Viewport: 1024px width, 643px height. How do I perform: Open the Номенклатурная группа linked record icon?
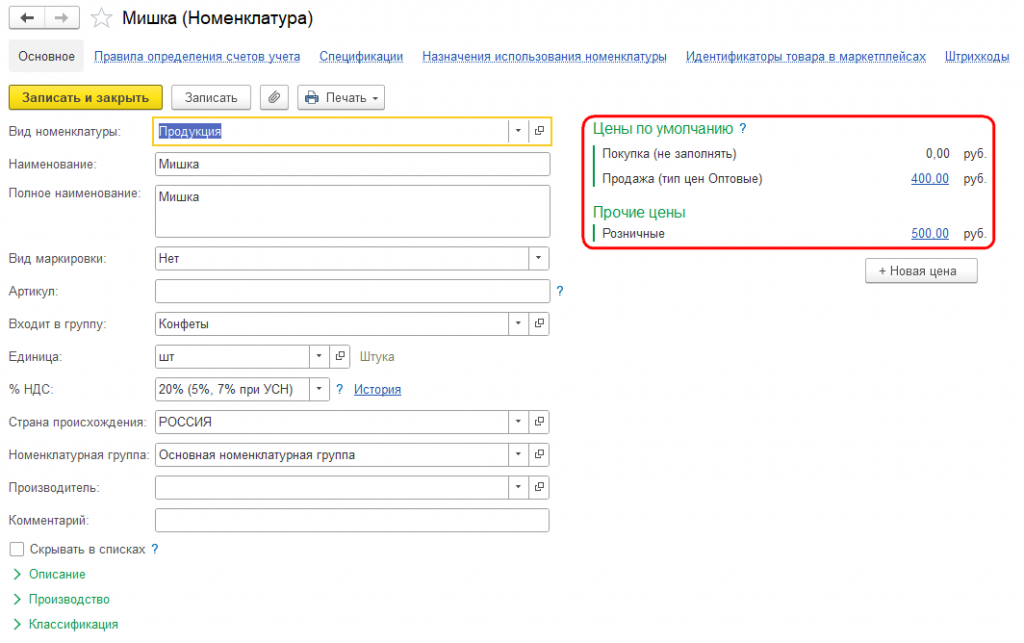coord(539,454)
